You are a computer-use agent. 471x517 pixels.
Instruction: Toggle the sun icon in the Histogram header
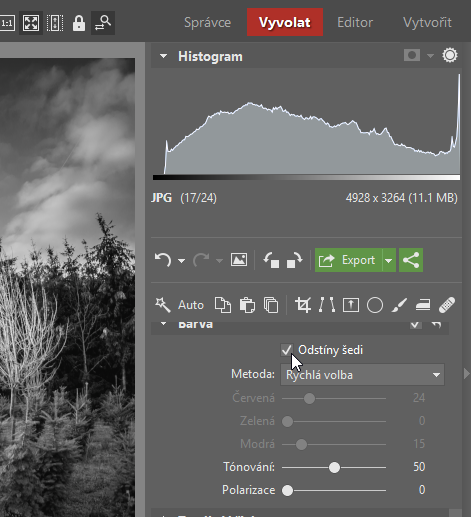point(450,55)
